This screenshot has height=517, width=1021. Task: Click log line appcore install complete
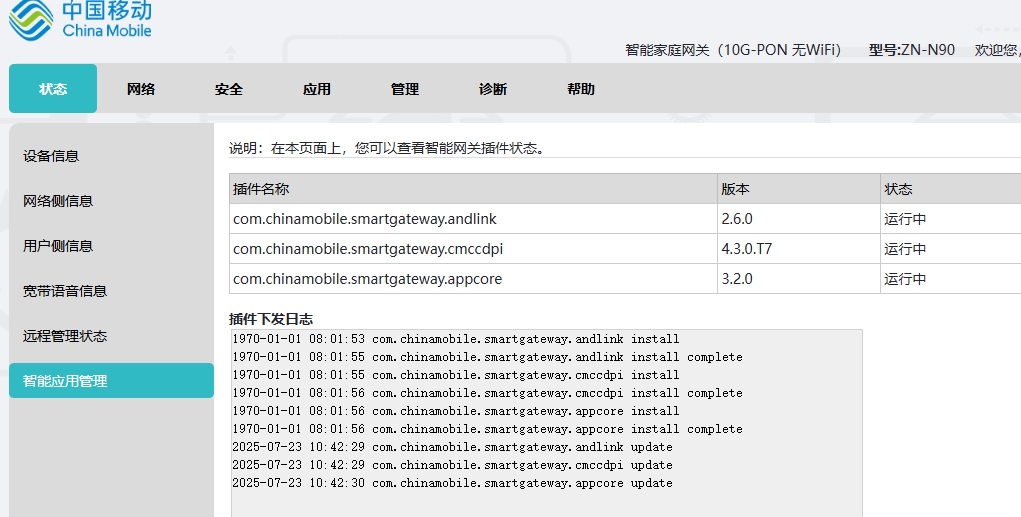pos(487,429)
